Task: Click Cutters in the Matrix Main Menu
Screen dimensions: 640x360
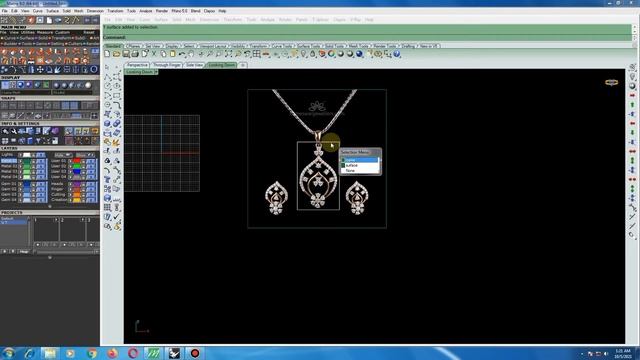Action: click(76, 44)
